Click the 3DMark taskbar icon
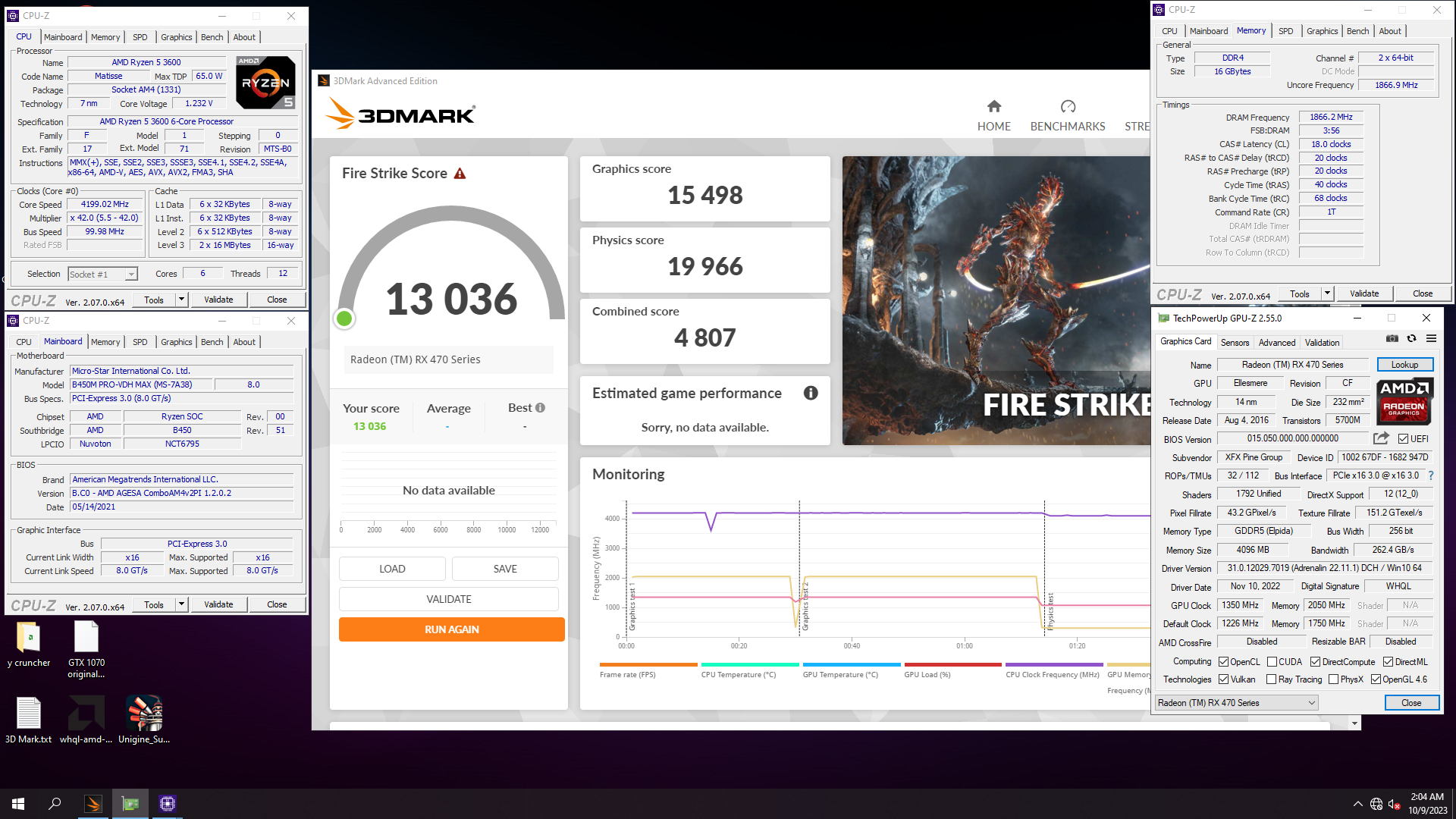The height and width of the screenshot is (819, 1456). [93, 804]
